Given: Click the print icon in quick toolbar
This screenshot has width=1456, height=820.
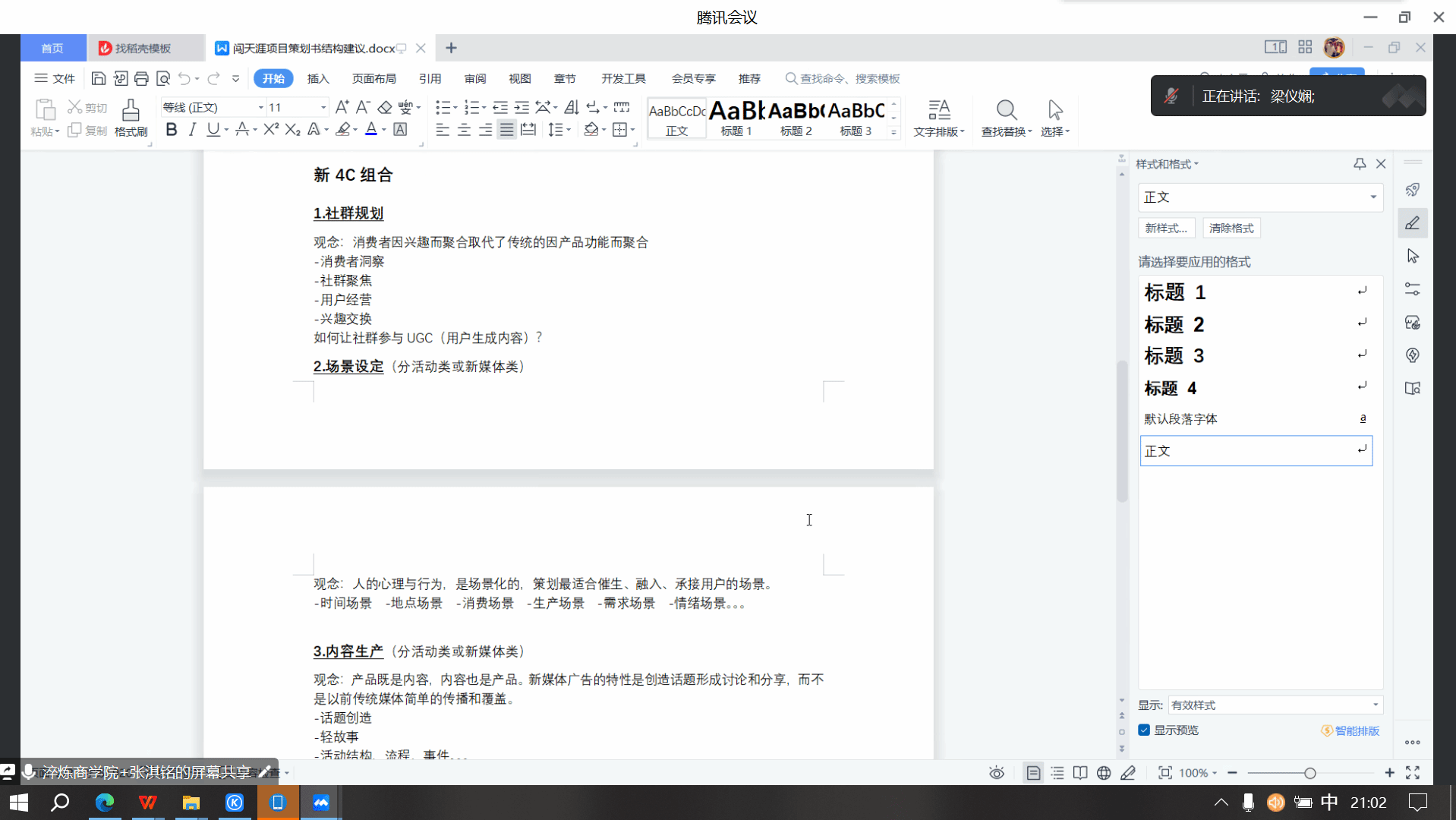Looking at the screenshot, I should (141, 79).
